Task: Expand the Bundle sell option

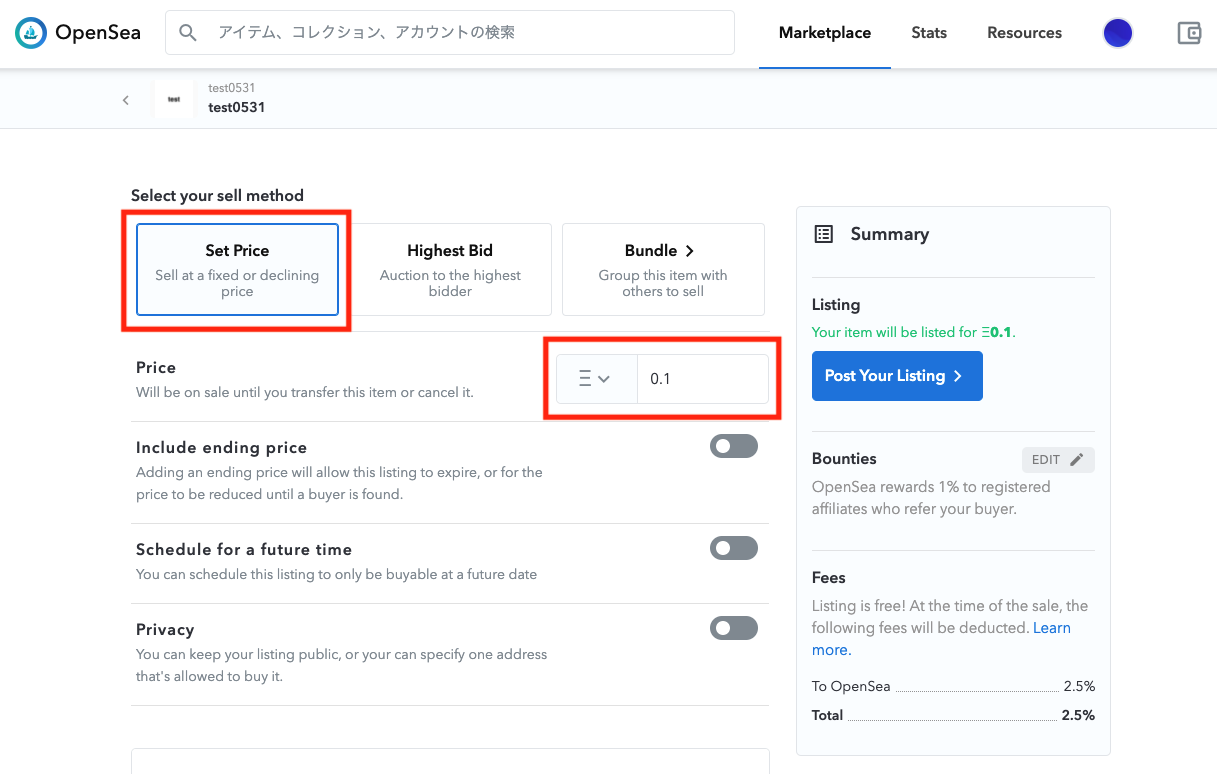Action: tap(663, 269)
